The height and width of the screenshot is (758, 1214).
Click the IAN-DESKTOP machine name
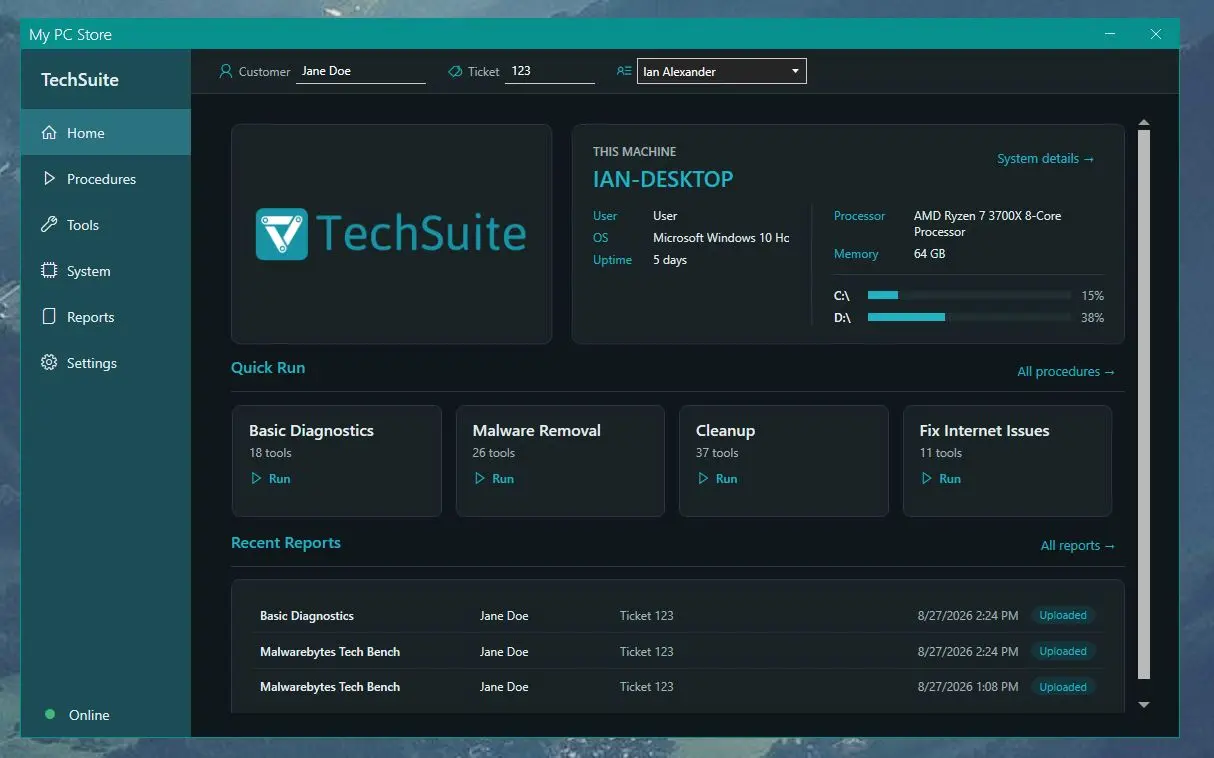(x=663, y=180)
